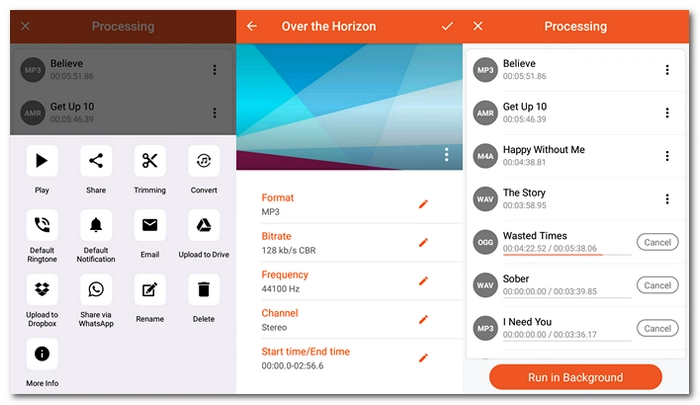Viewport: 700px width, 405px height.
Task: Confirm settings with the checkmark icon
Action: point(447,26)
